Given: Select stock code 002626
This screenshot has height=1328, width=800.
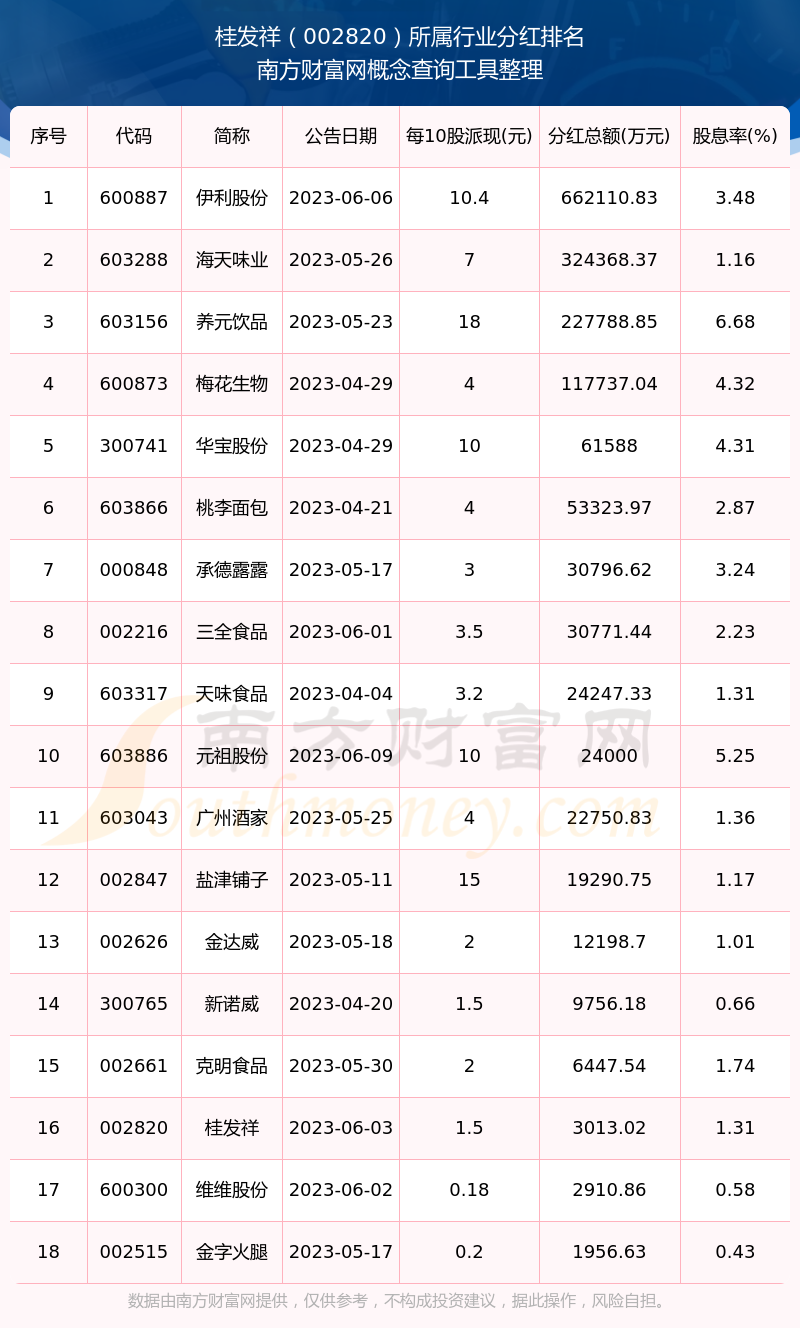Looking at the screenshot, I should pyautogui.click(x=134, y=942).
